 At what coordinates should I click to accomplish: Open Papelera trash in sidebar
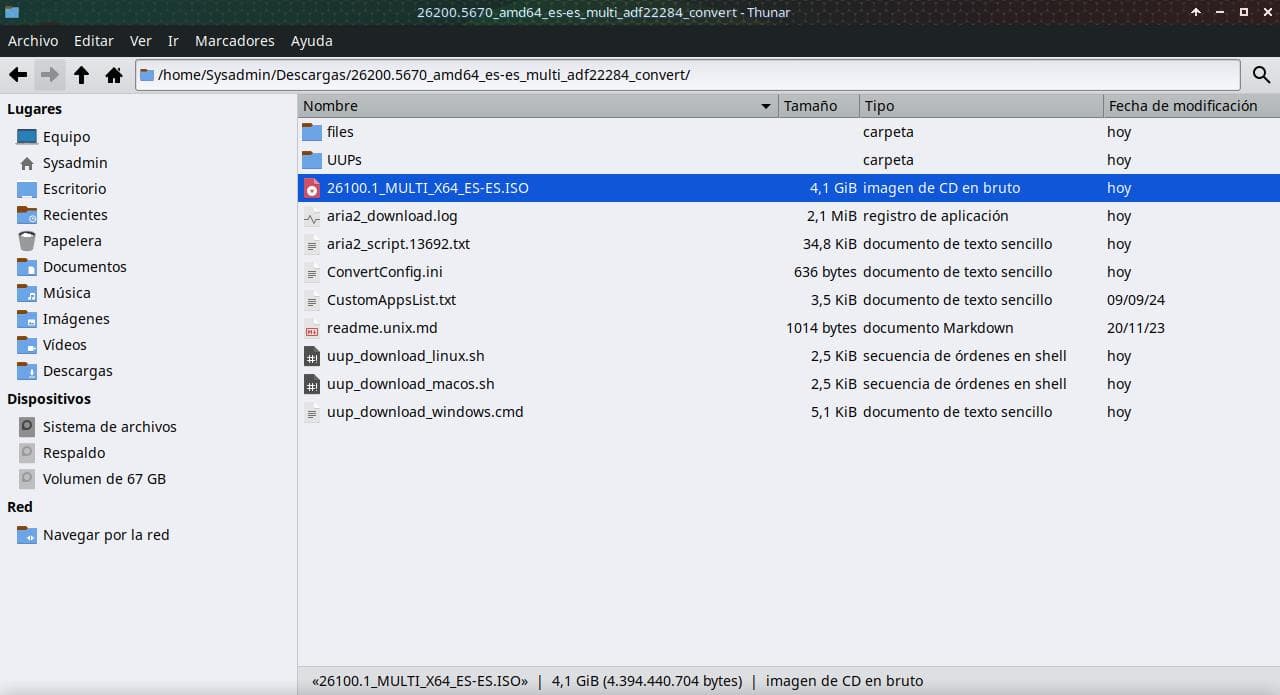coord(71,241)
